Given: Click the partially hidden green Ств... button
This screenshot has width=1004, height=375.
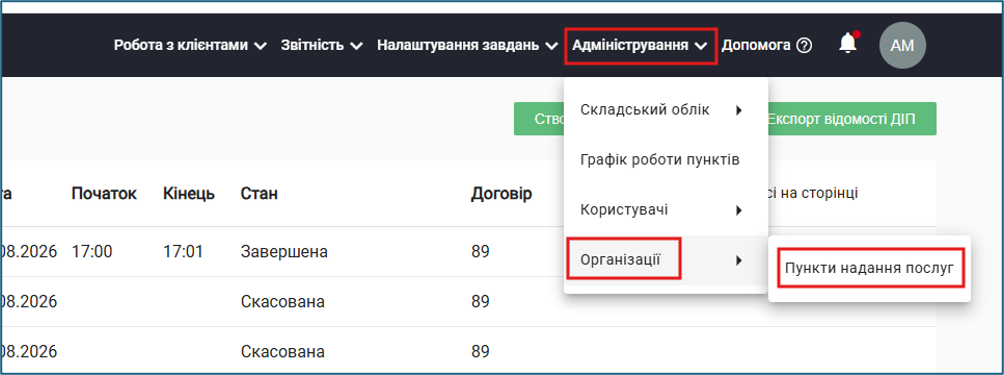Looking at the screenshot, I should [539, 119].
